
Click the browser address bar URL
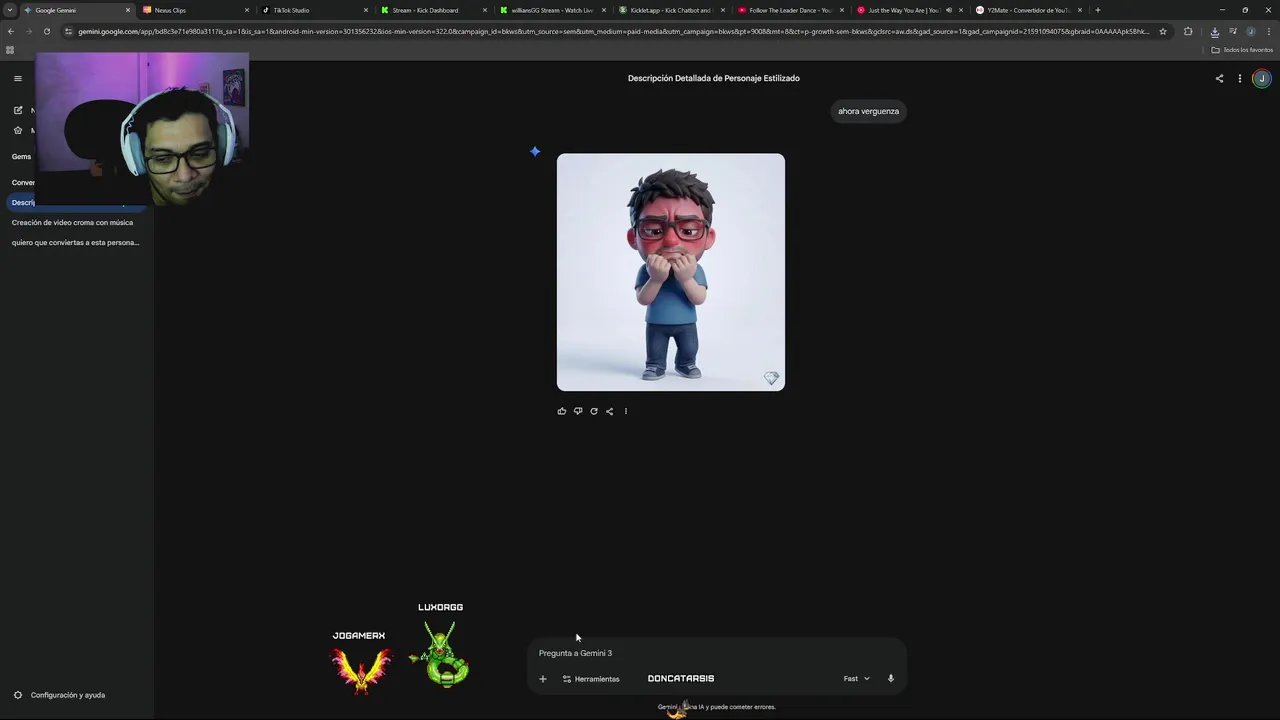[x=612, y=31]
